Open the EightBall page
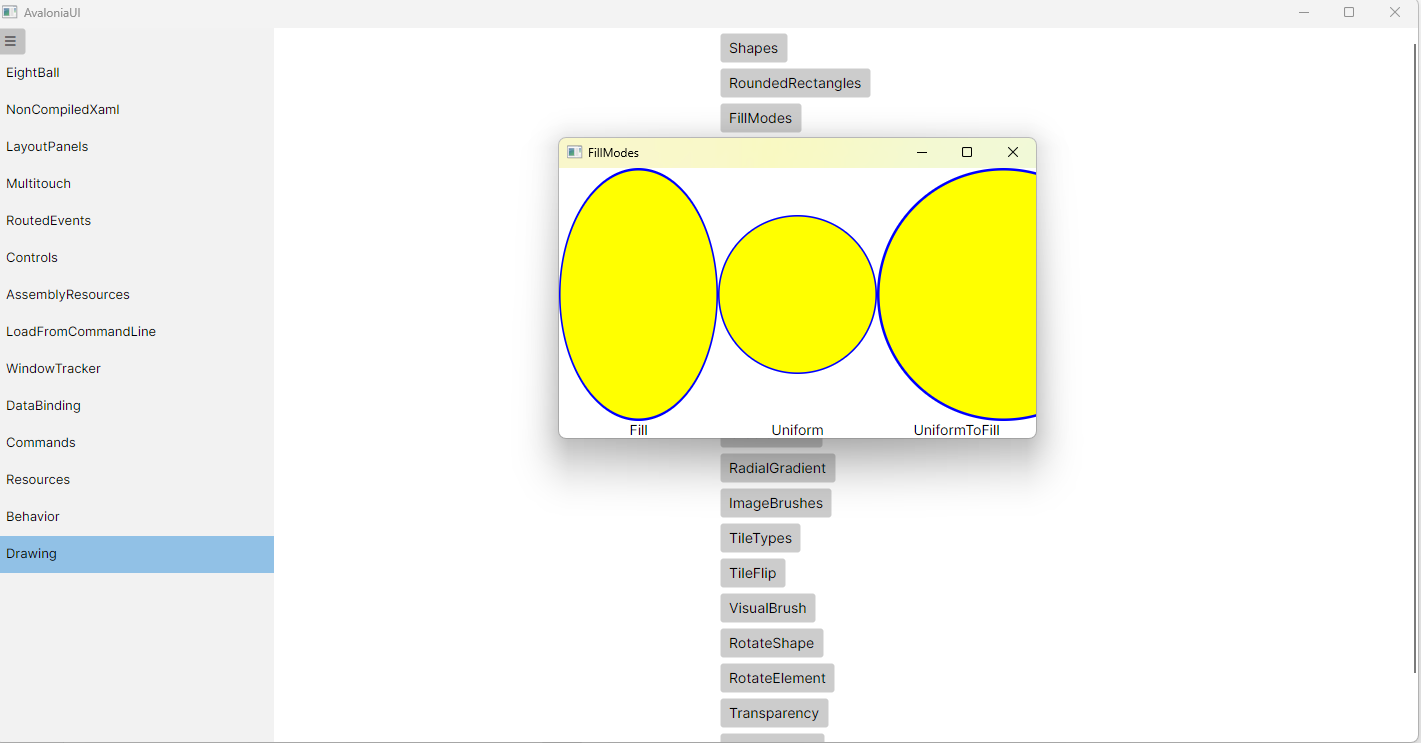 (137, 73)
